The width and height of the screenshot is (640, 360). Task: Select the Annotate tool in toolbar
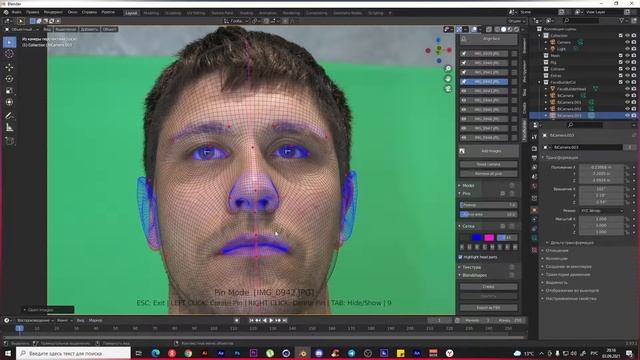pos(9,116)
